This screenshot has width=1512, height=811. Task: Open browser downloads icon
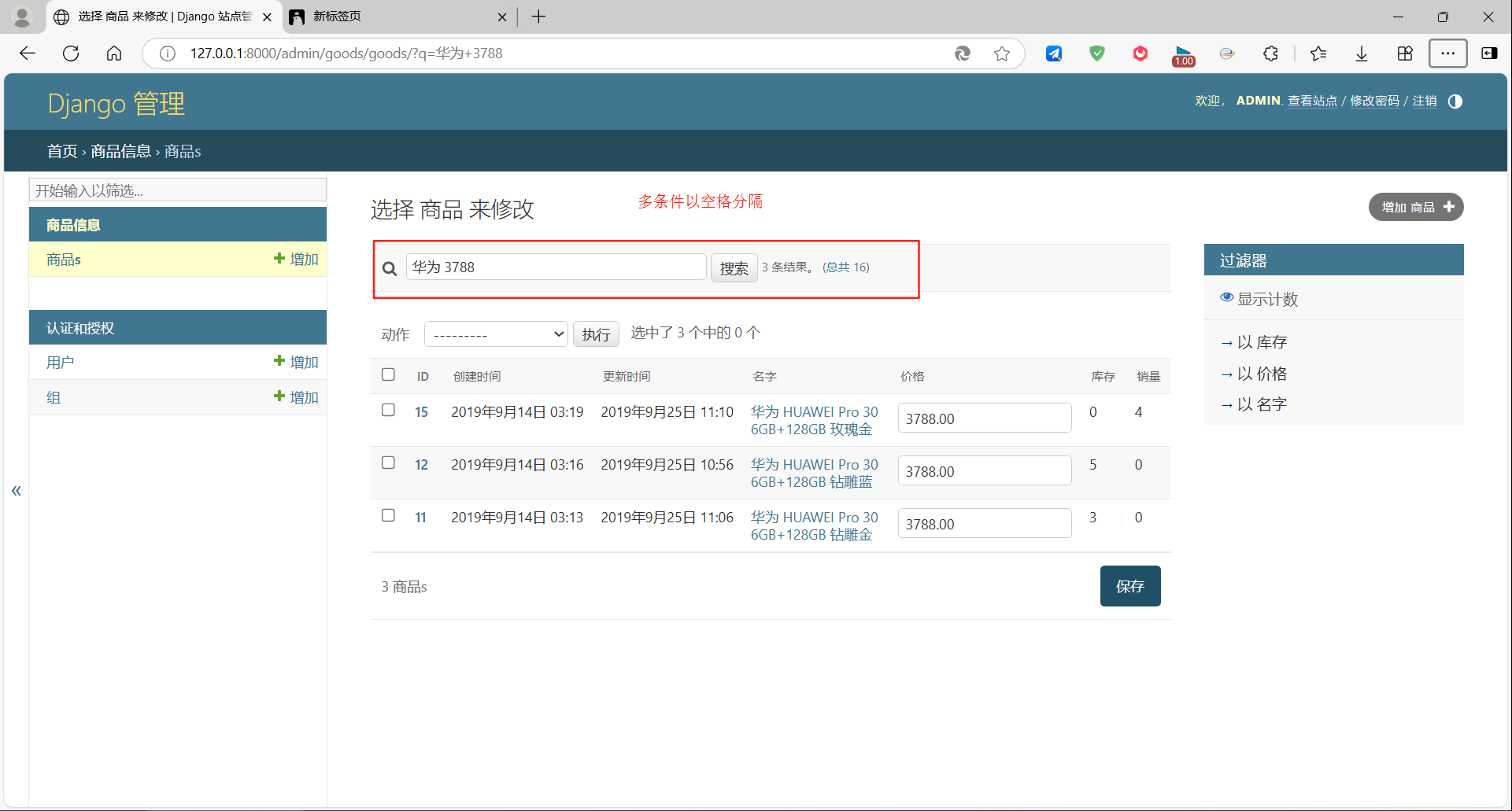click(1362, 53)
